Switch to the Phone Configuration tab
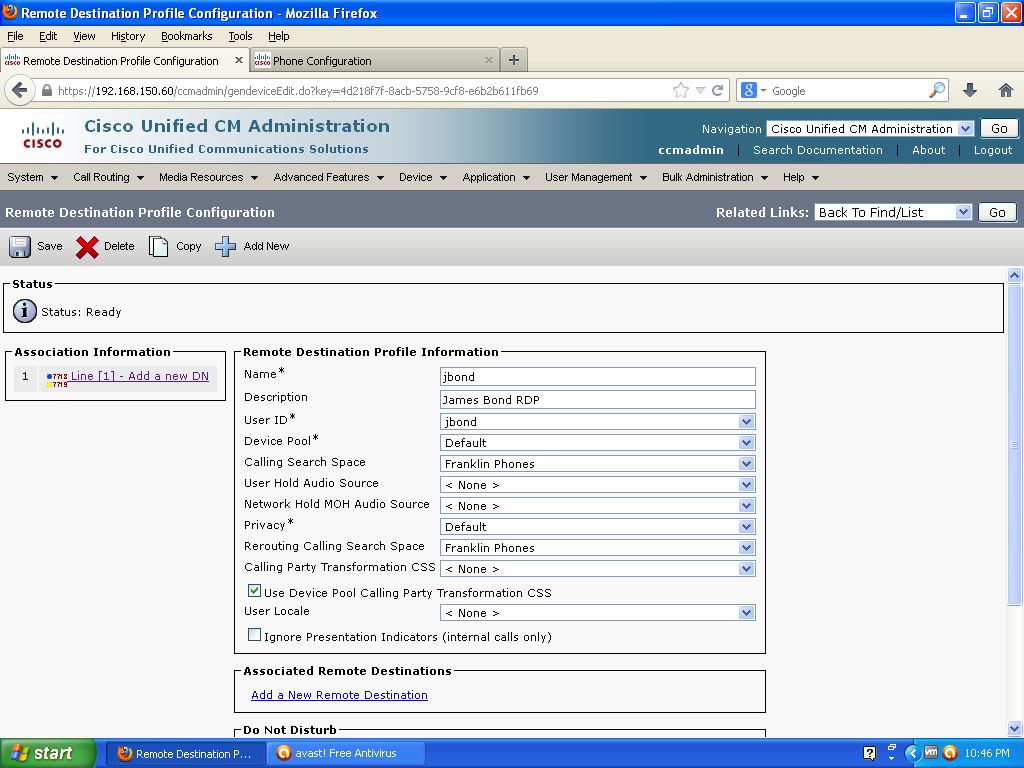 (375, 60)
